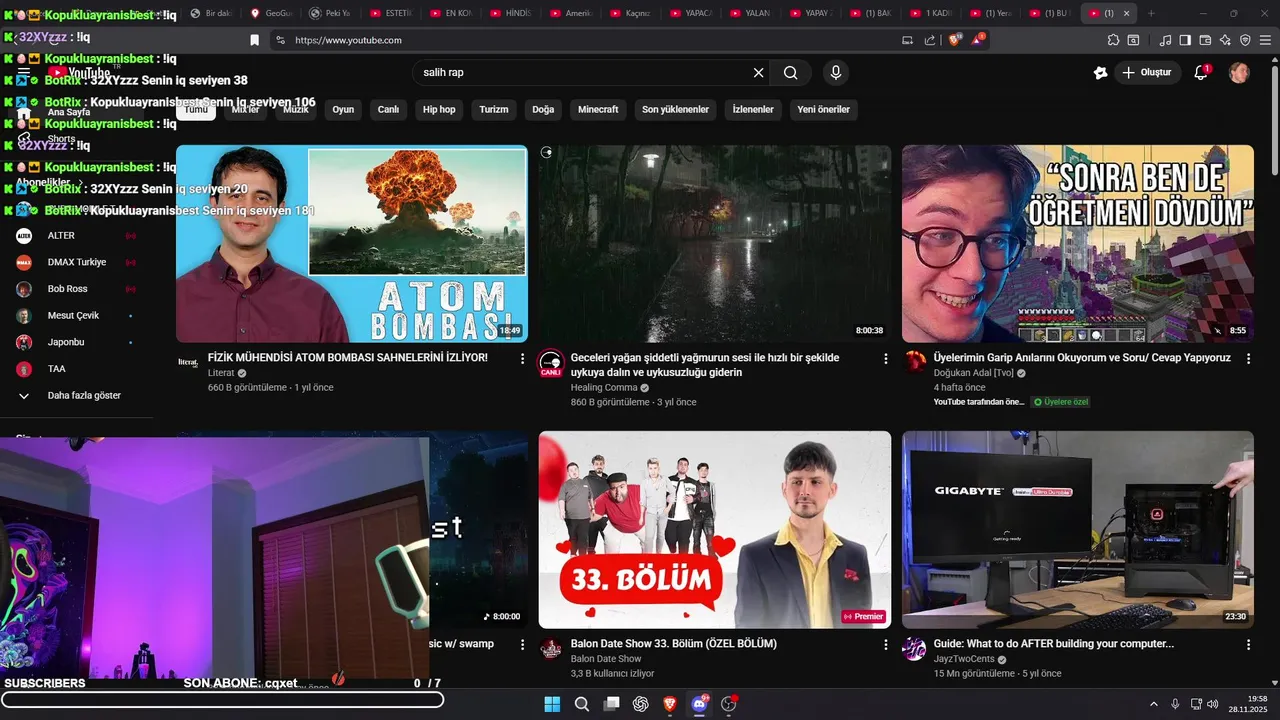
Task: Switch to the GeoGu browser tab
Action: (x=270, y=13)
